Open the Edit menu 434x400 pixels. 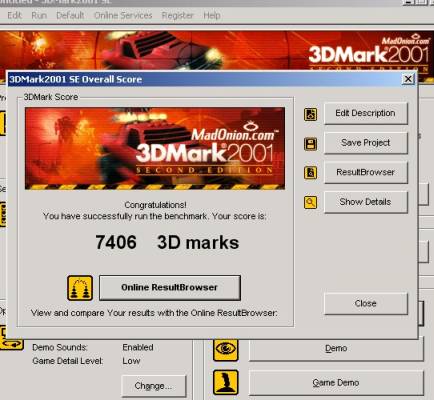click(x=14, y=15)
